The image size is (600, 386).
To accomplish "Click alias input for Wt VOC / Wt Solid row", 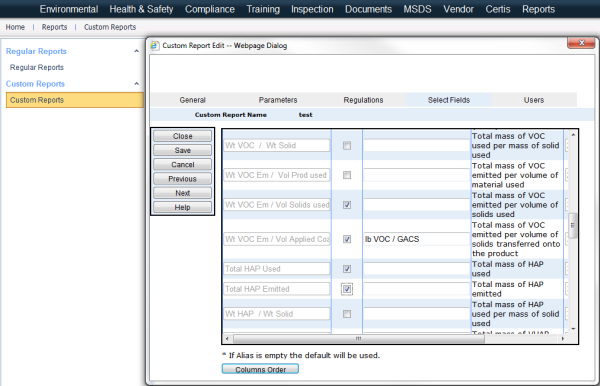I will coord(416,145).
